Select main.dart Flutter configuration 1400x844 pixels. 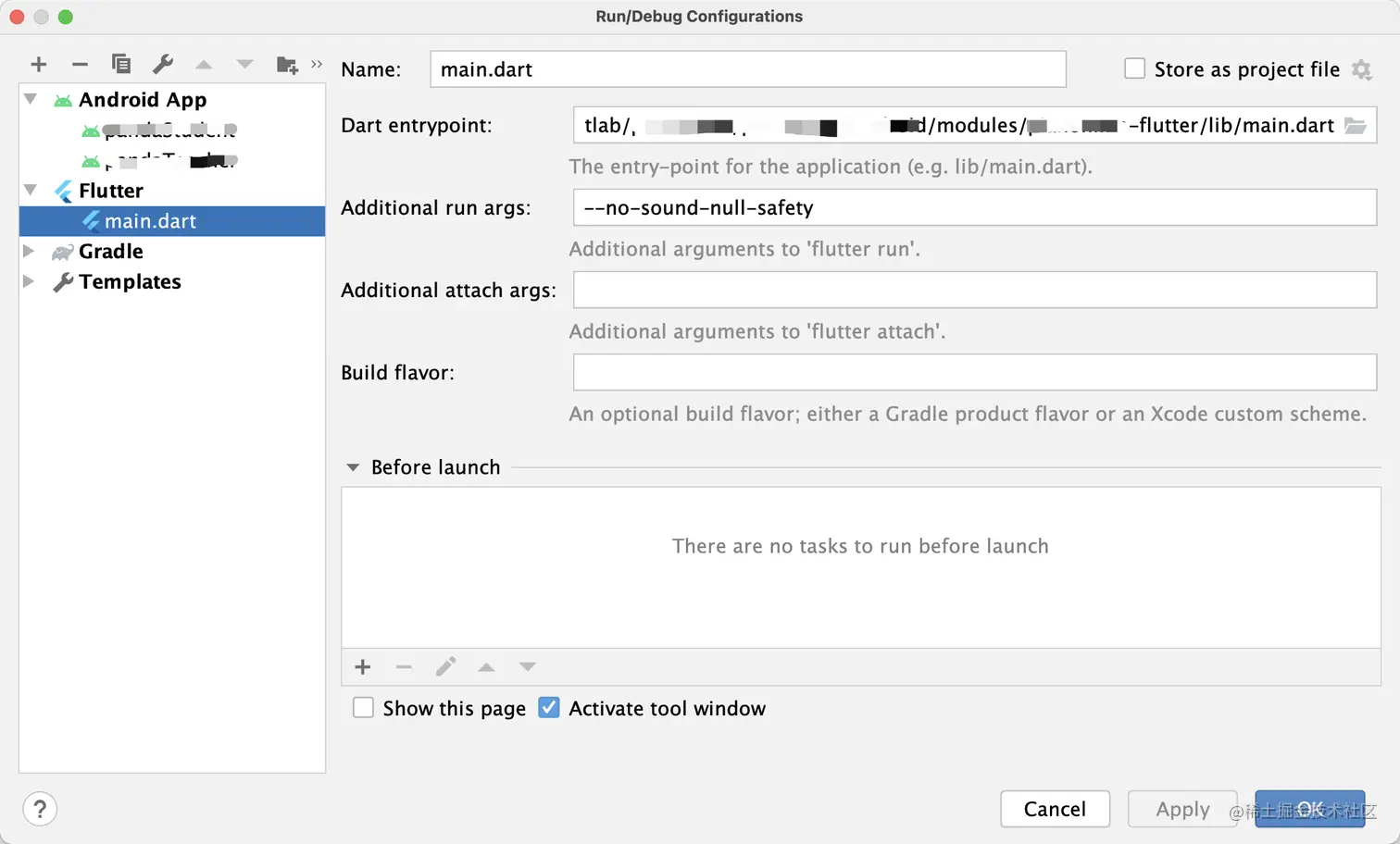(150, 221)
